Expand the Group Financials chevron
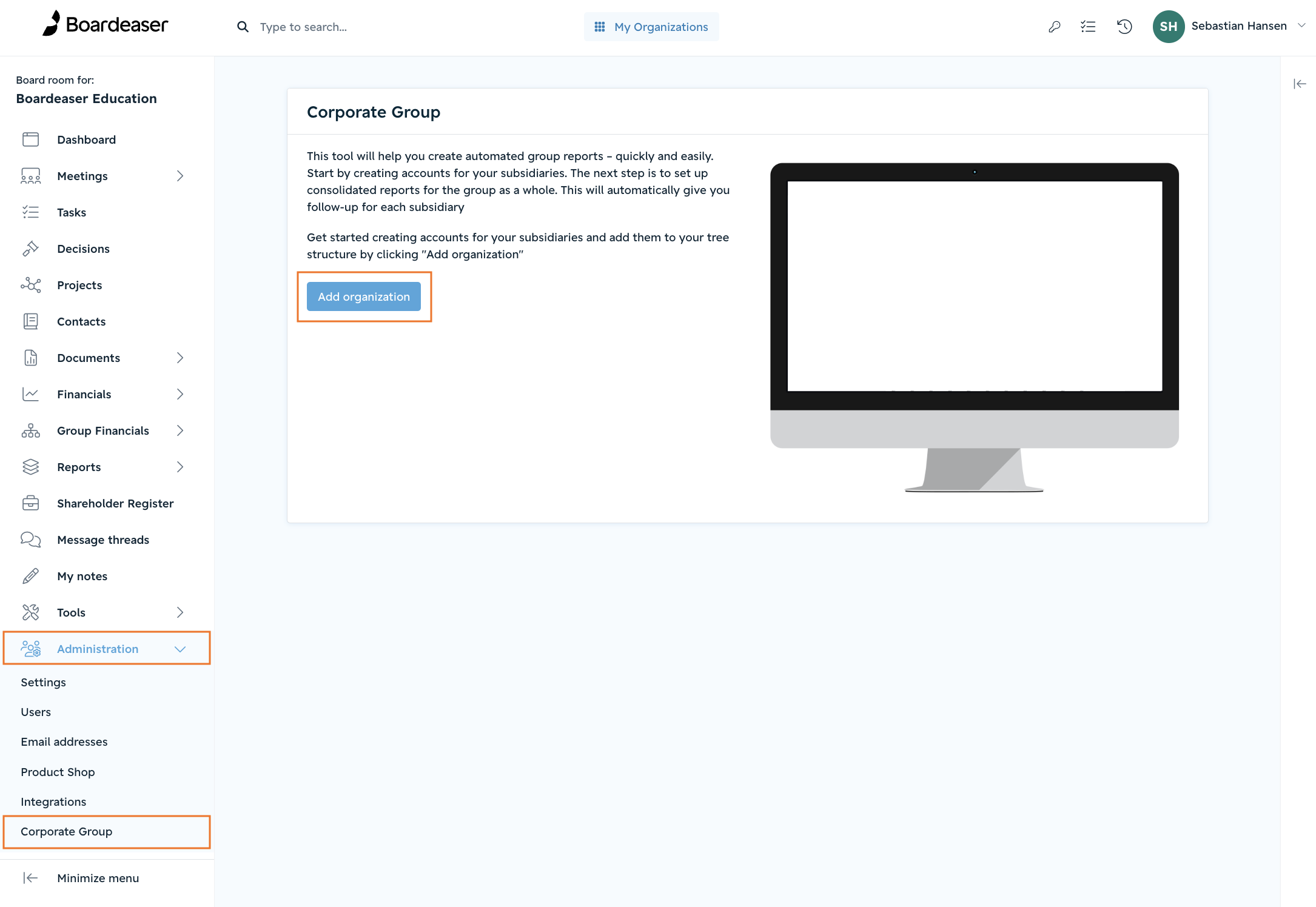This screenshot has width=1316, height=907. (180, 430)
